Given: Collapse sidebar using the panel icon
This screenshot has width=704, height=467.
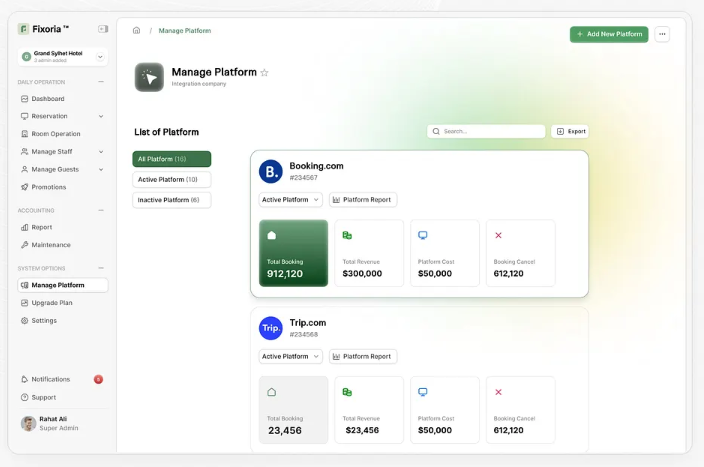Looking at the screenshot, I should pyautogui.click(x=103, y=29).
